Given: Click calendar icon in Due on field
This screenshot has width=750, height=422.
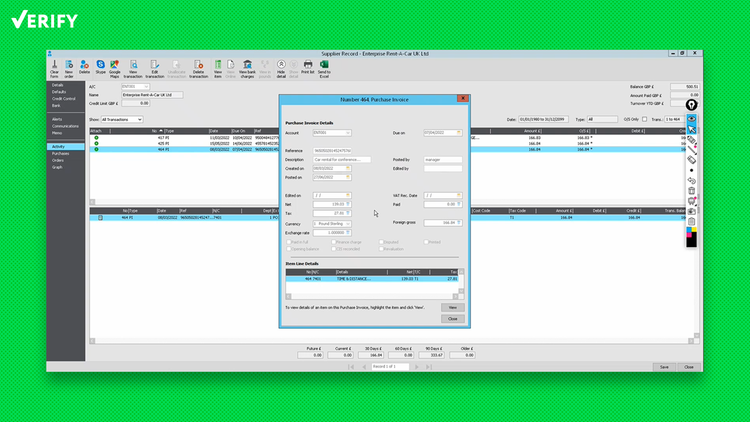Looking at the screenshot, I should 459,133.
